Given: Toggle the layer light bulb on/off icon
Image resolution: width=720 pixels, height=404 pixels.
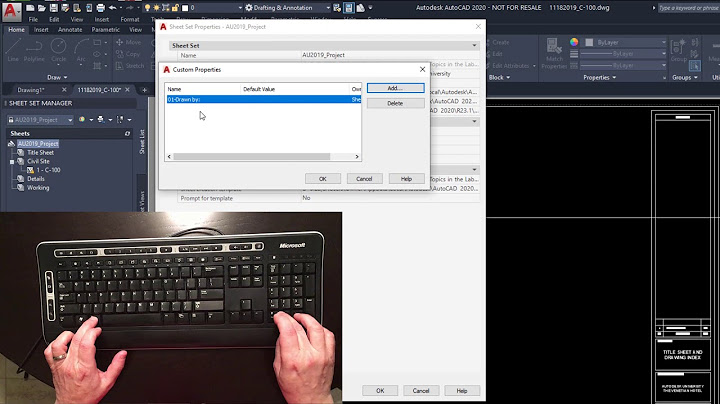Looking at the screenshot, I should click(147, 8).
